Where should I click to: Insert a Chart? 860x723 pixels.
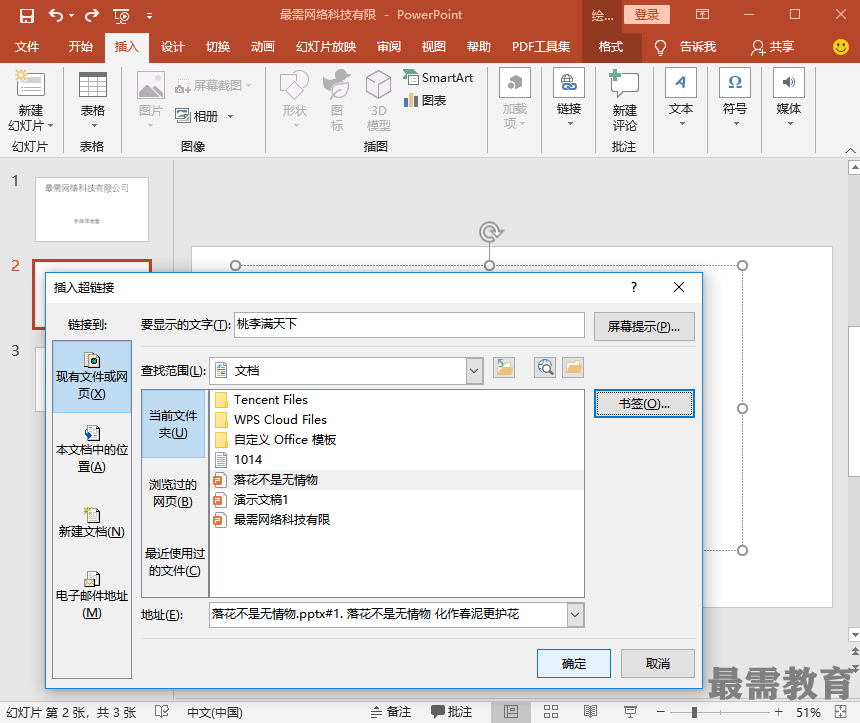(x=425, y=100)
